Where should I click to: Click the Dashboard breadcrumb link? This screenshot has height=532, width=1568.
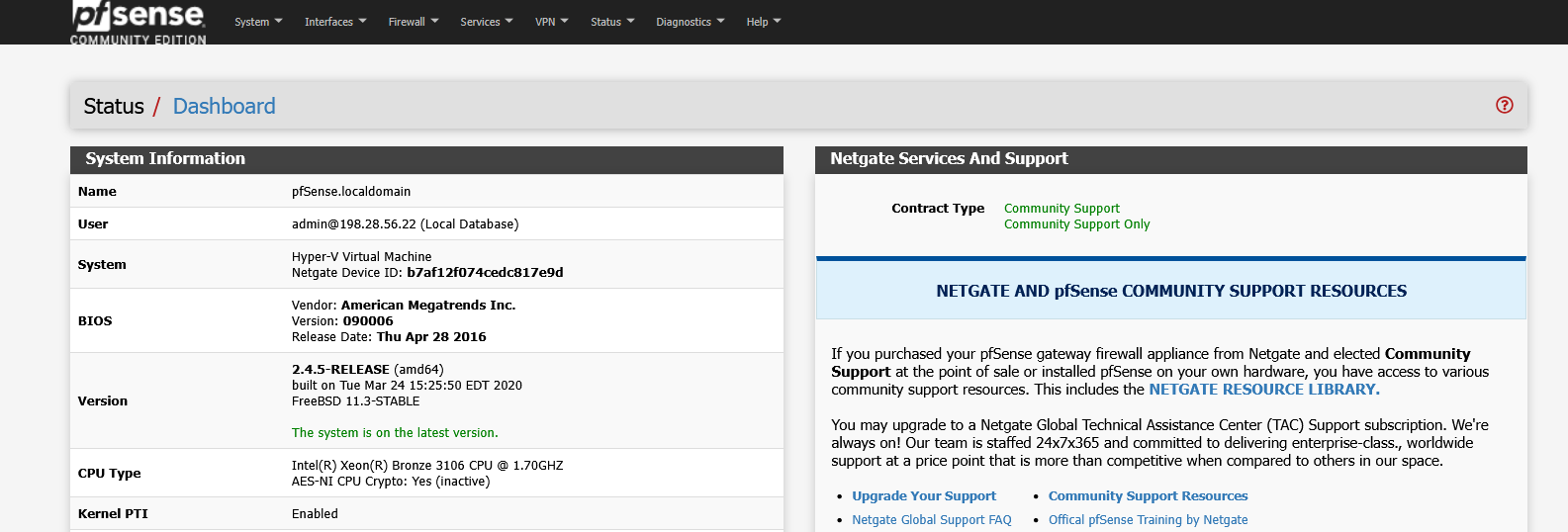point(224,106)
